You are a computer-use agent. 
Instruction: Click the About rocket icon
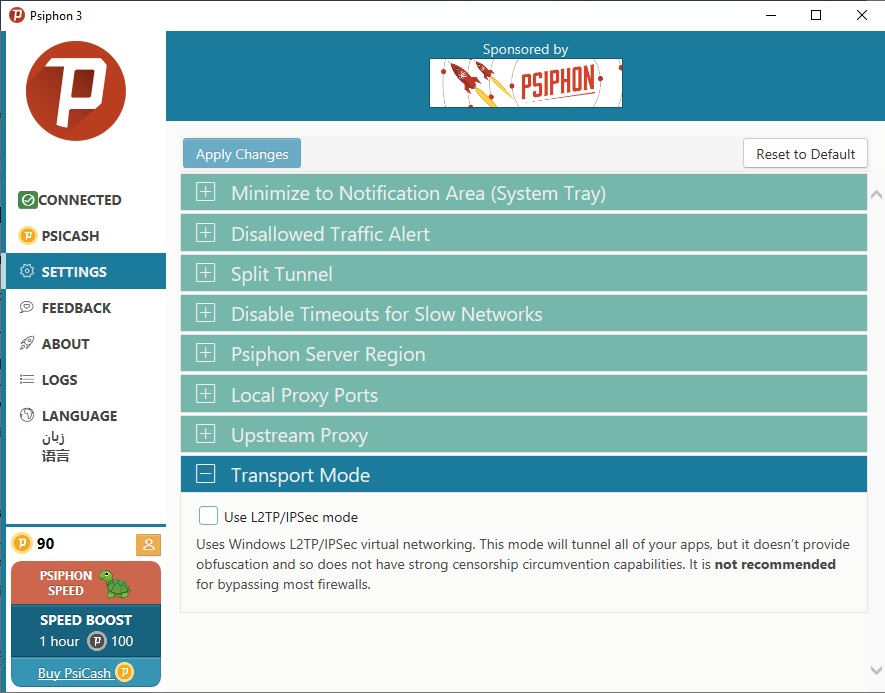[27, 343]
